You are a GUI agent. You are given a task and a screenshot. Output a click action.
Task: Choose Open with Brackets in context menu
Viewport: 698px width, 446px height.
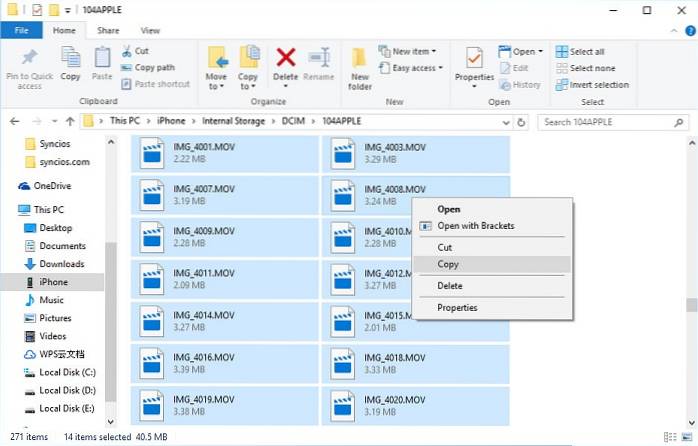(x=475, y=226)
